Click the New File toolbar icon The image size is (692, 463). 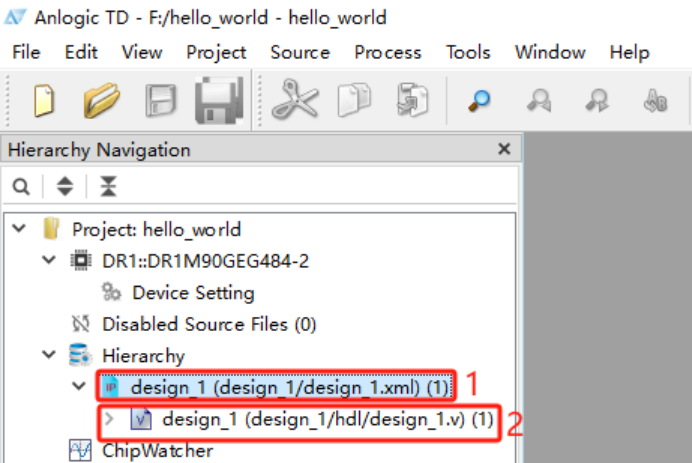pyautogui.click(x=44, y=101)
